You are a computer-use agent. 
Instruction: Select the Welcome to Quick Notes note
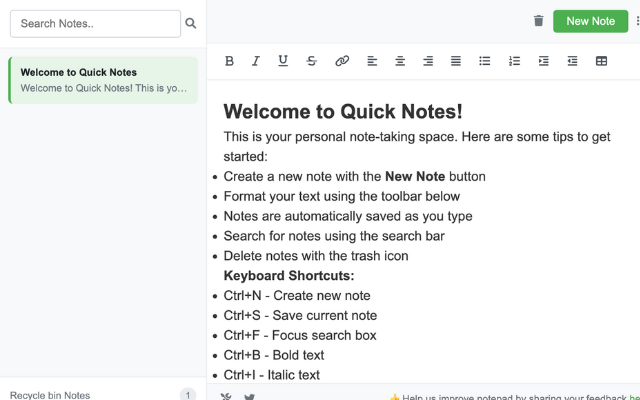103,80
